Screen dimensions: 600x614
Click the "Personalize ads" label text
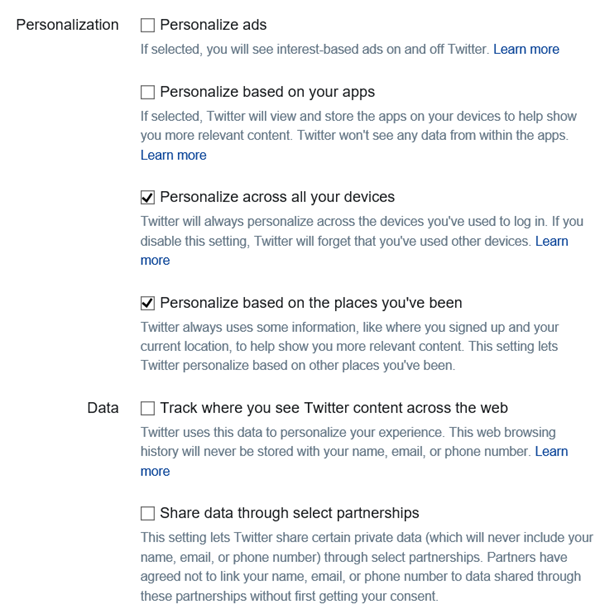coord(213,25)
